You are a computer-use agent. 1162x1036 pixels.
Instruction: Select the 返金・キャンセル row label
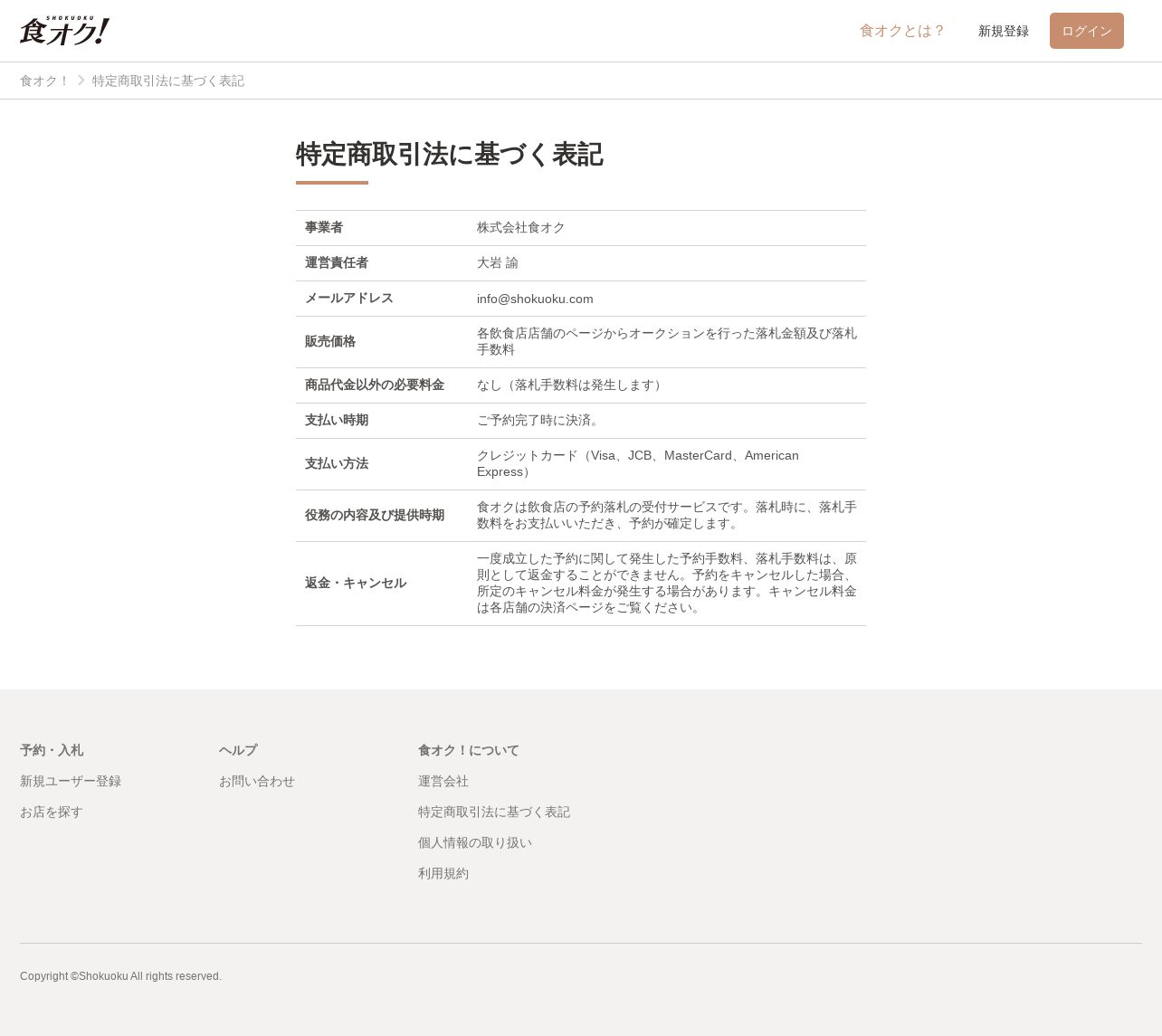[356, 584]
